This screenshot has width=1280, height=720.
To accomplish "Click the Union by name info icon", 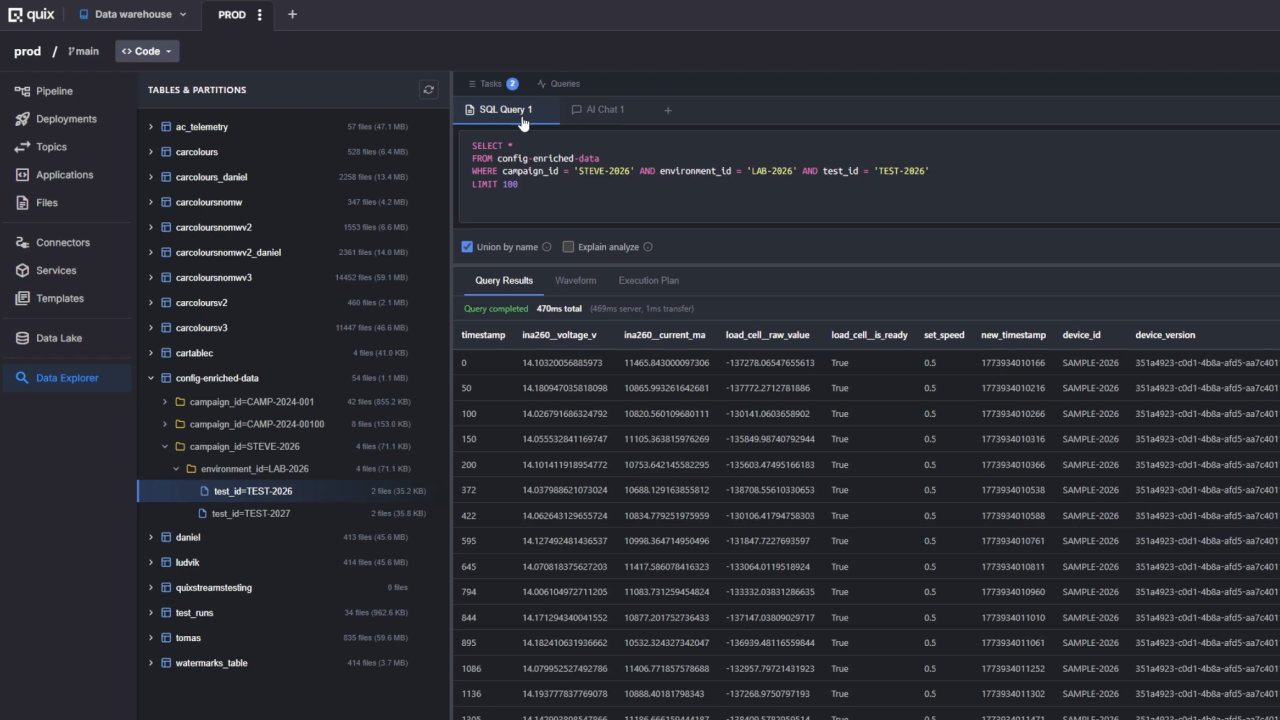I will 546,247.
